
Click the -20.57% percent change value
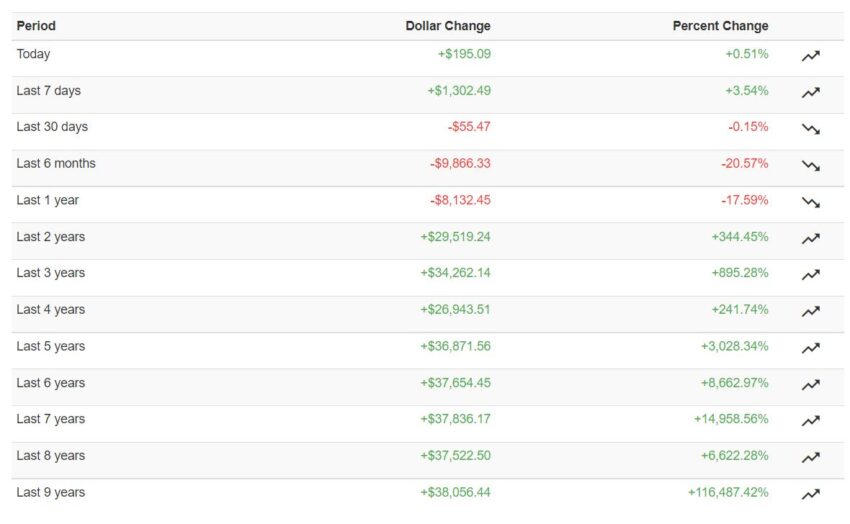(745, 164)
